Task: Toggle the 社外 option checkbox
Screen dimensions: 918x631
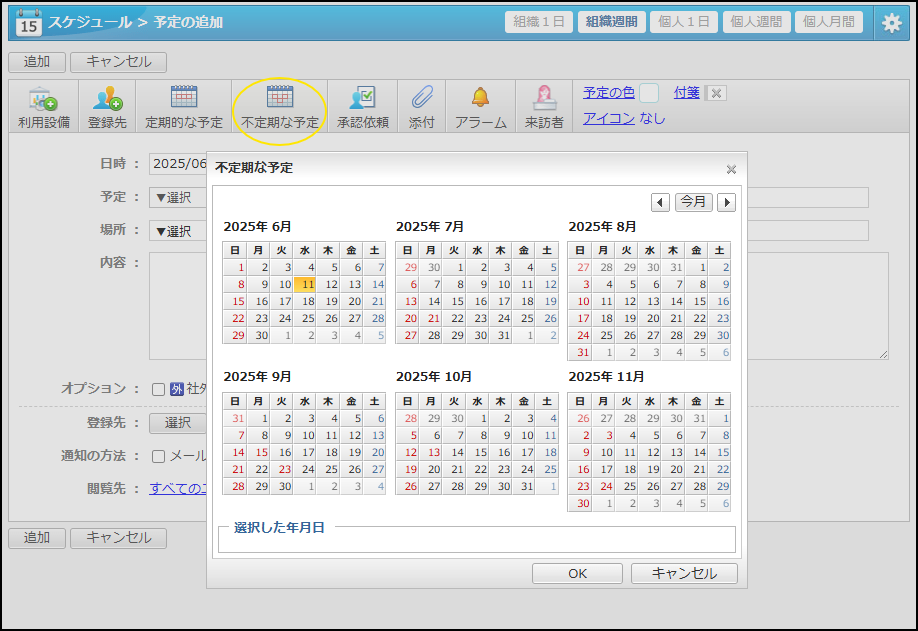Action: tap(158, 389)
